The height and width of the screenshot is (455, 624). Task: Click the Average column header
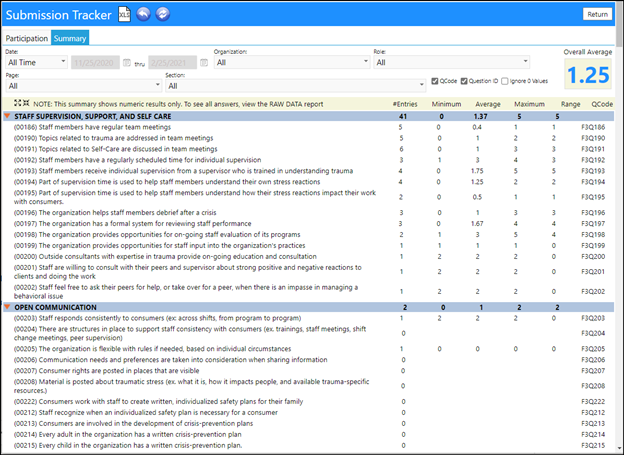coord(488,104)
